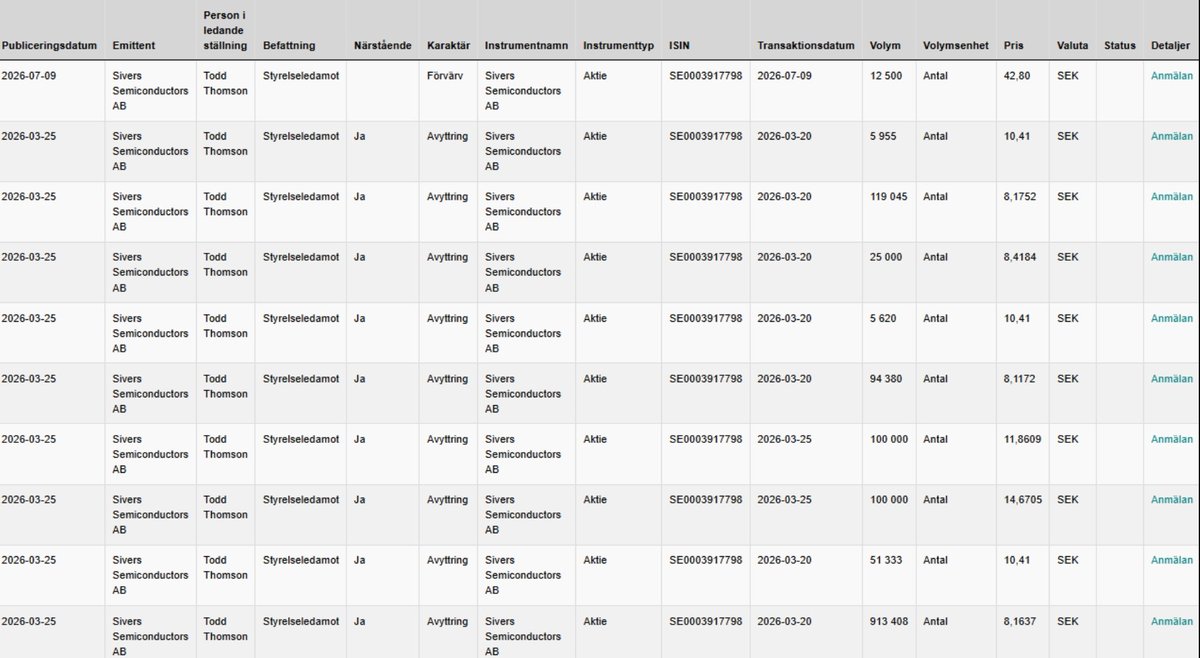Open Anmälan link in row priced 14,6705

click(x=1171, y=499)
